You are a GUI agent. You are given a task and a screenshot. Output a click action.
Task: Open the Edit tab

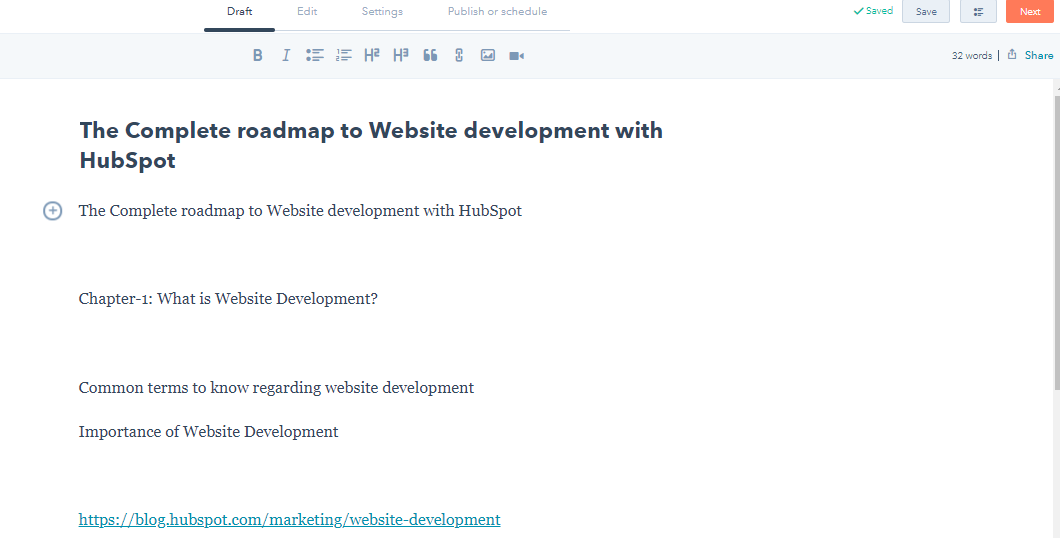click(307, 11)
